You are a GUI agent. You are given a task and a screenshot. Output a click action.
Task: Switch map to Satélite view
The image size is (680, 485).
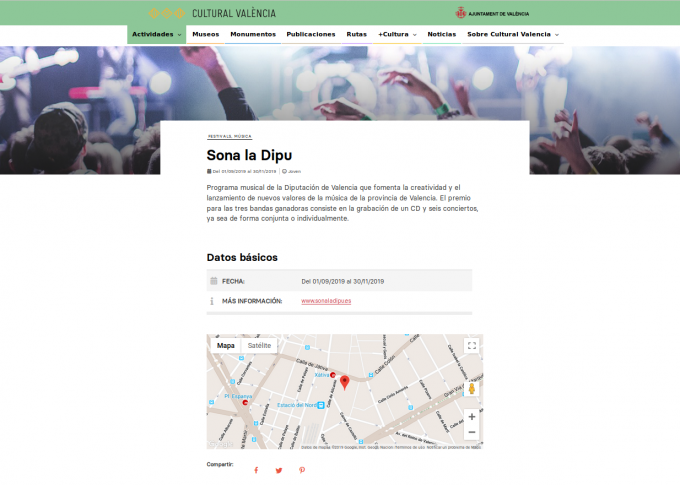pos(259,345)
